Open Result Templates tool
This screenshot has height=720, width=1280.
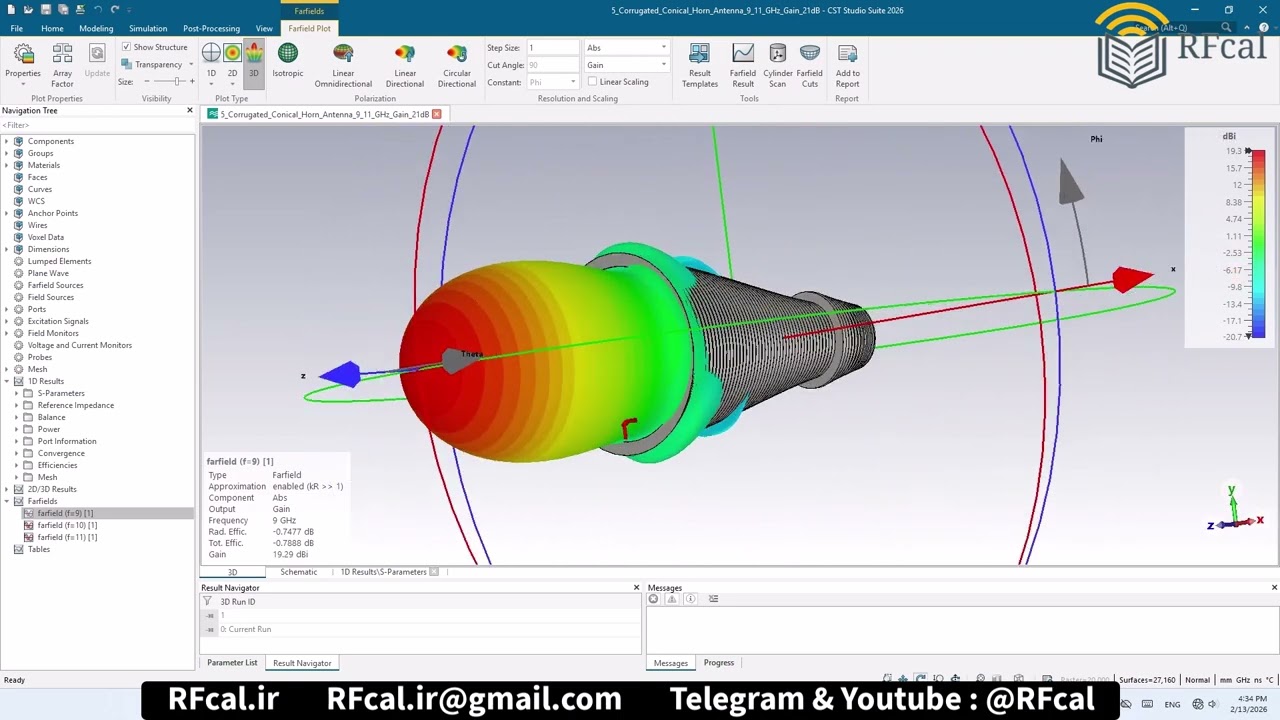(700, 65)
